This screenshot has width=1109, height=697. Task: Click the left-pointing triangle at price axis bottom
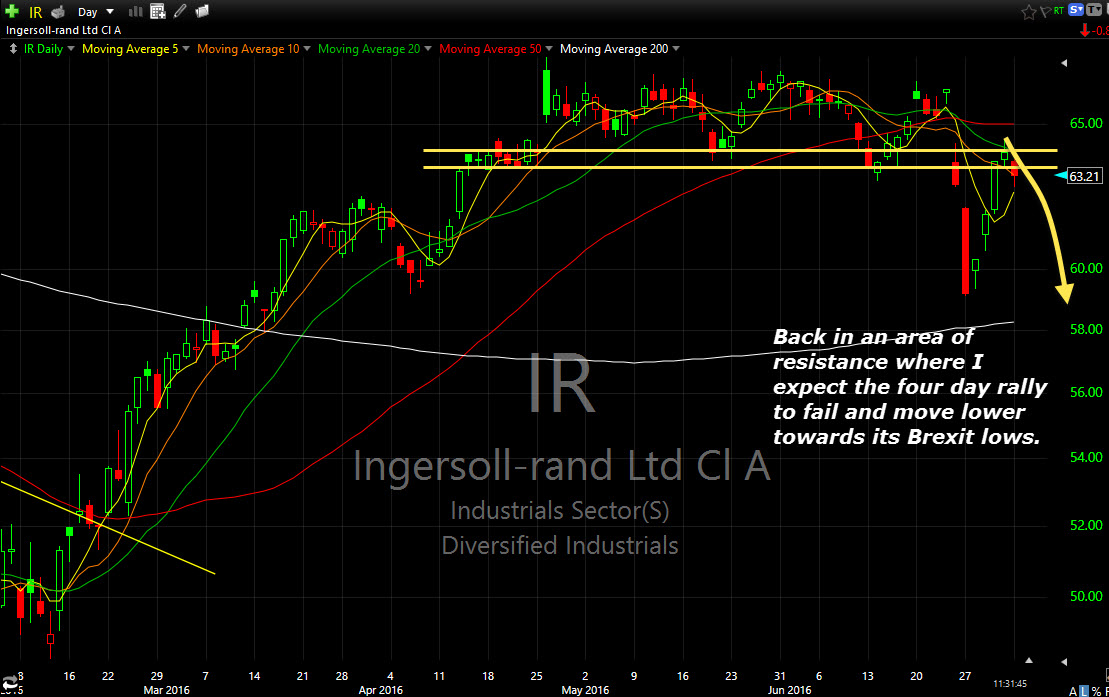(1064, 662)
